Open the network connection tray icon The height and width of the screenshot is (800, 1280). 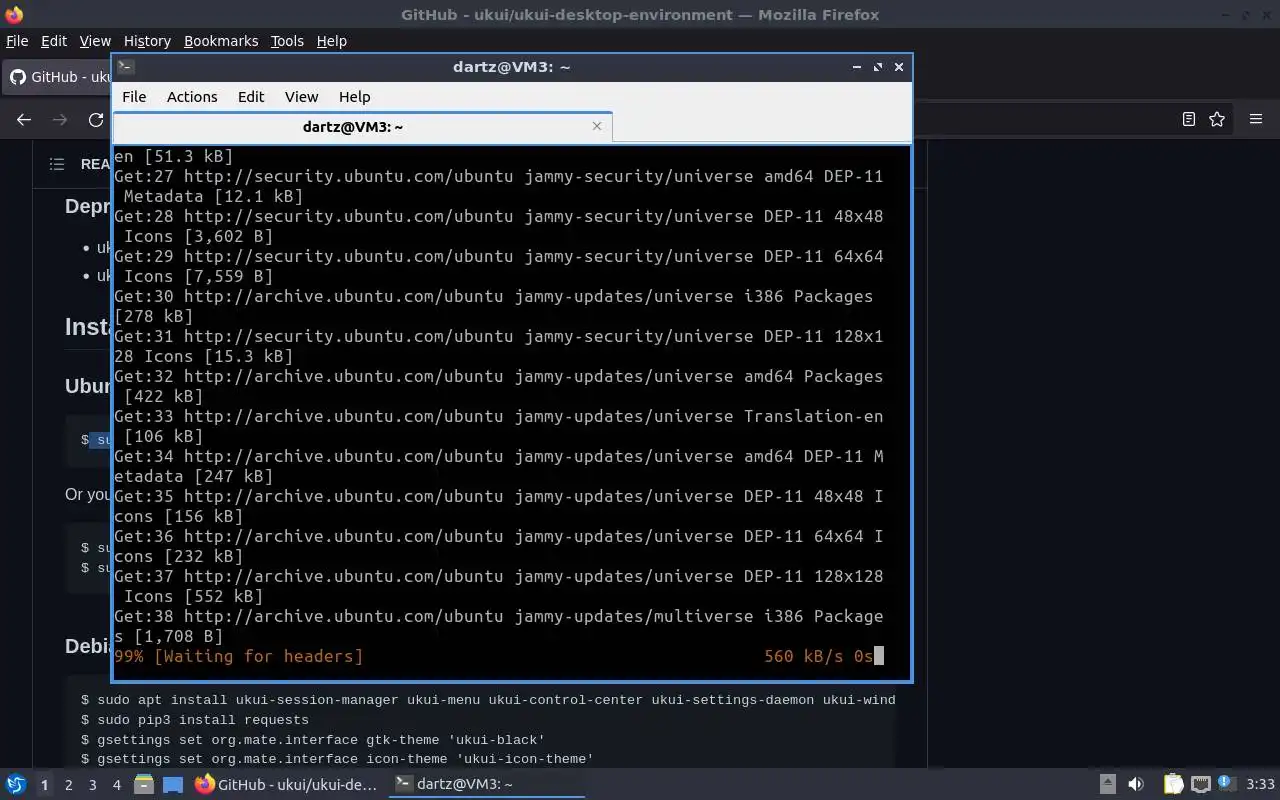tap(1201, 784)
